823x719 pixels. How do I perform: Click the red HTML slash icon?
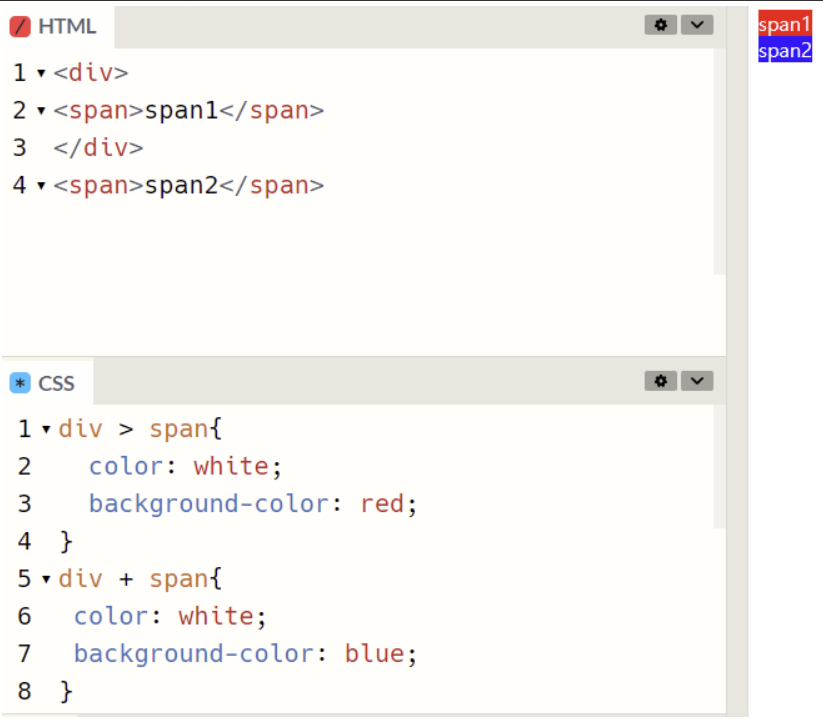[20, 26]
